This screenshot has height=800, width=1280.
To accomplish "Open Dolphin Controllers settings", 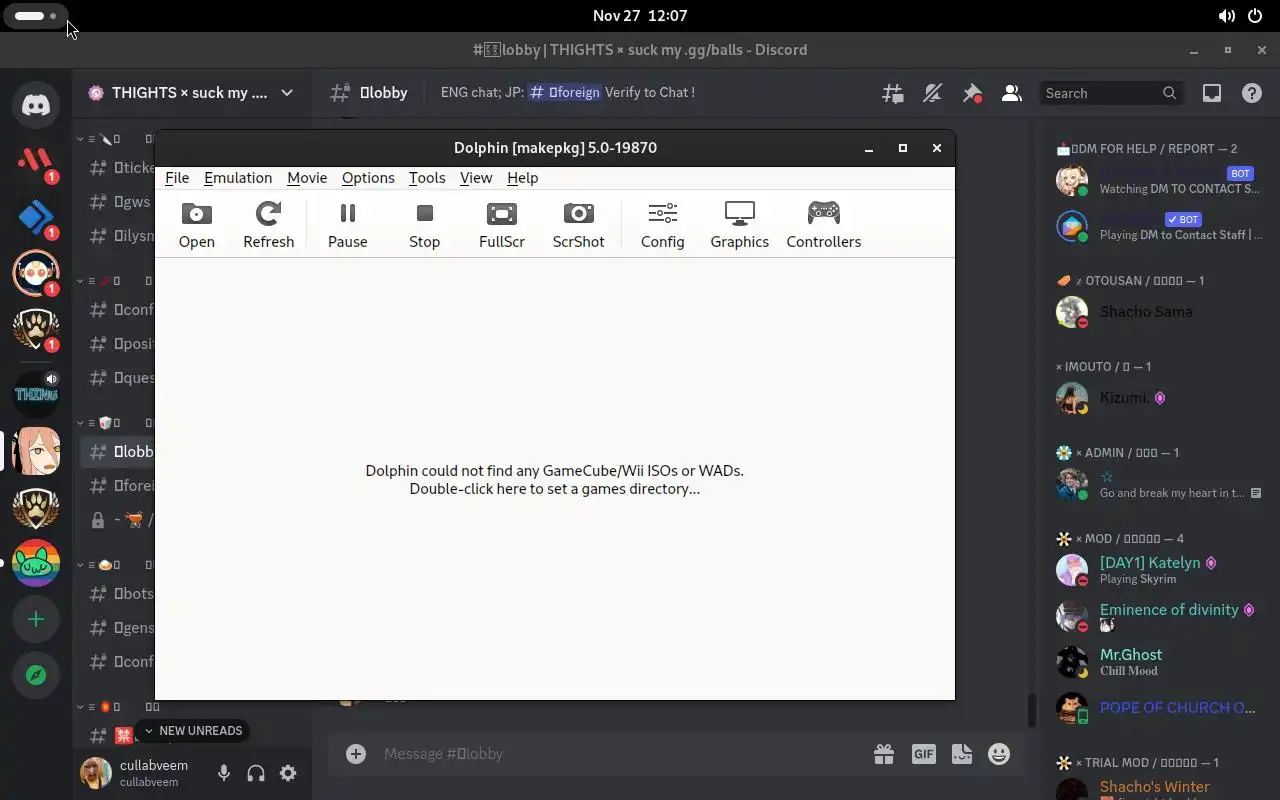I will coord(824,225).
